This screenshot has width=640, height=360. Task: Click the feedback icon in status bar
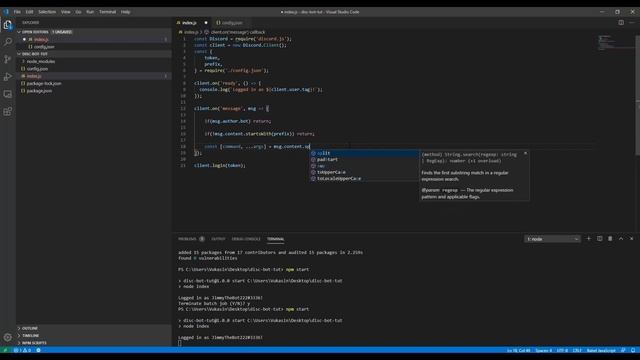click(x=623, y=350)
